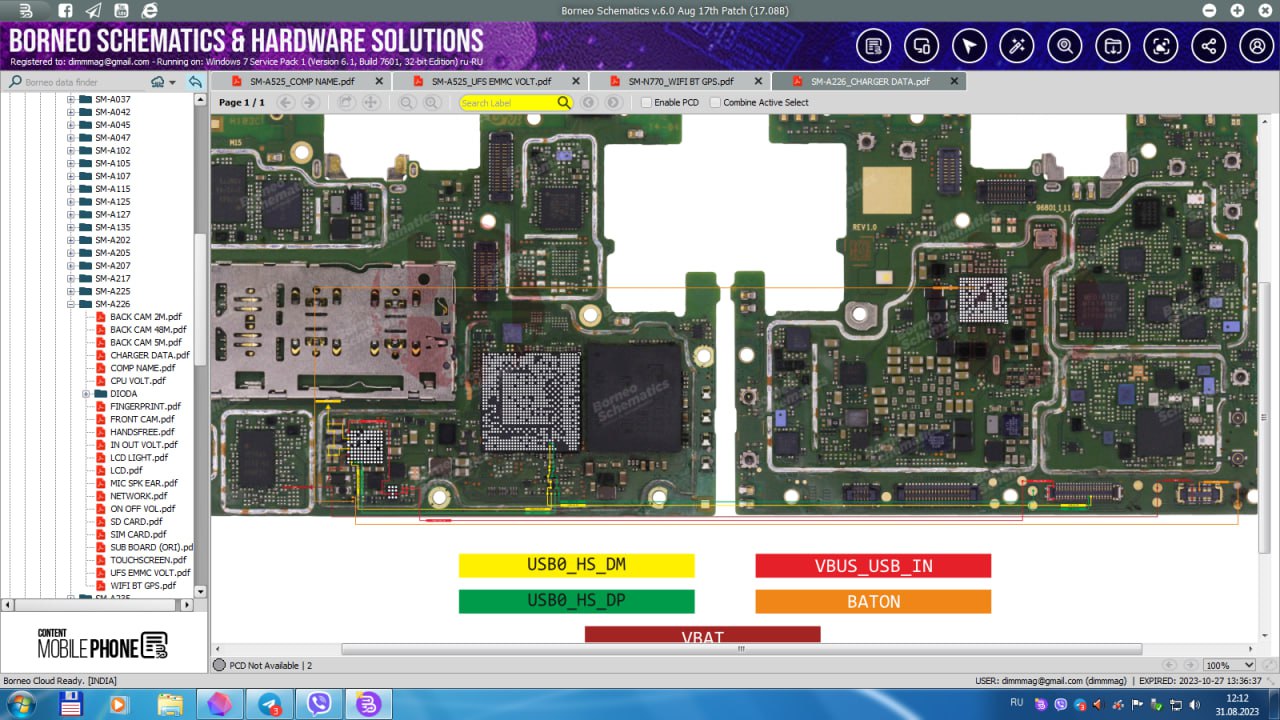Open Telegram from the Windows taskbar
The height and width of the screenshot is (720, 1280).
(270, 704)
